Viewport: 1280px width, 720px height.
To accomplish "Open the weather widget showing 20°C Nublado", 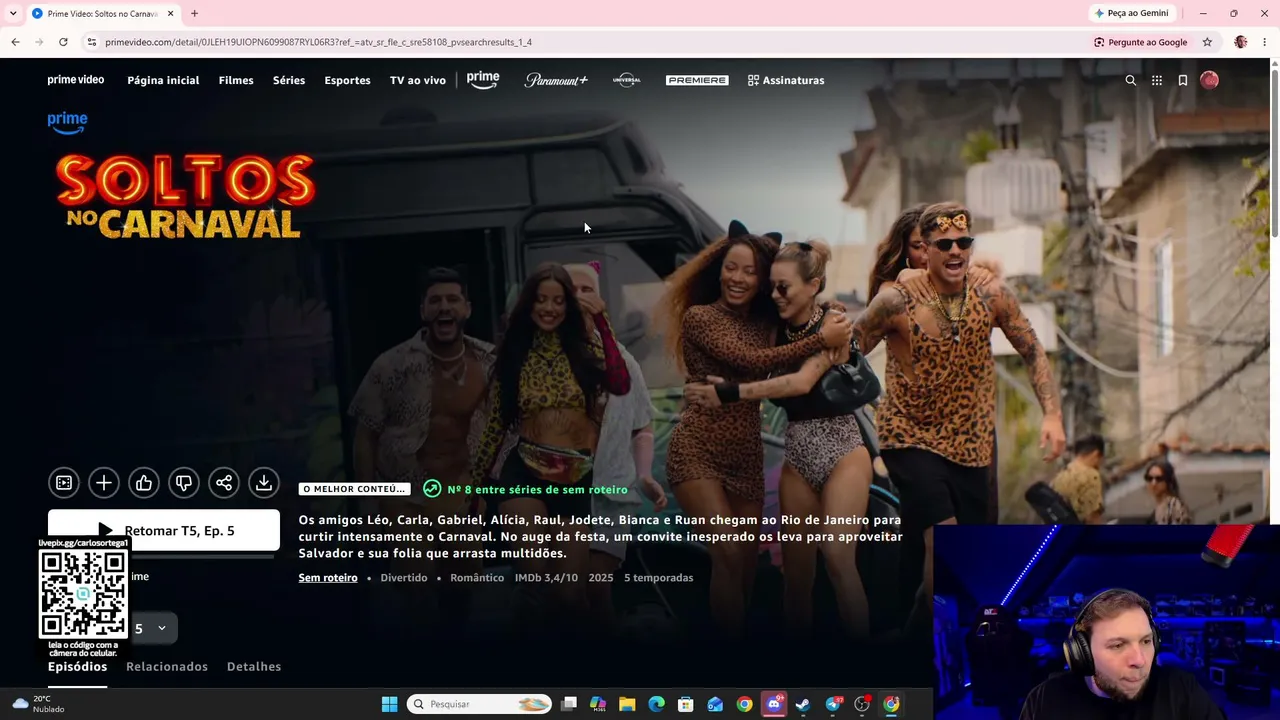I will (36, 704).
